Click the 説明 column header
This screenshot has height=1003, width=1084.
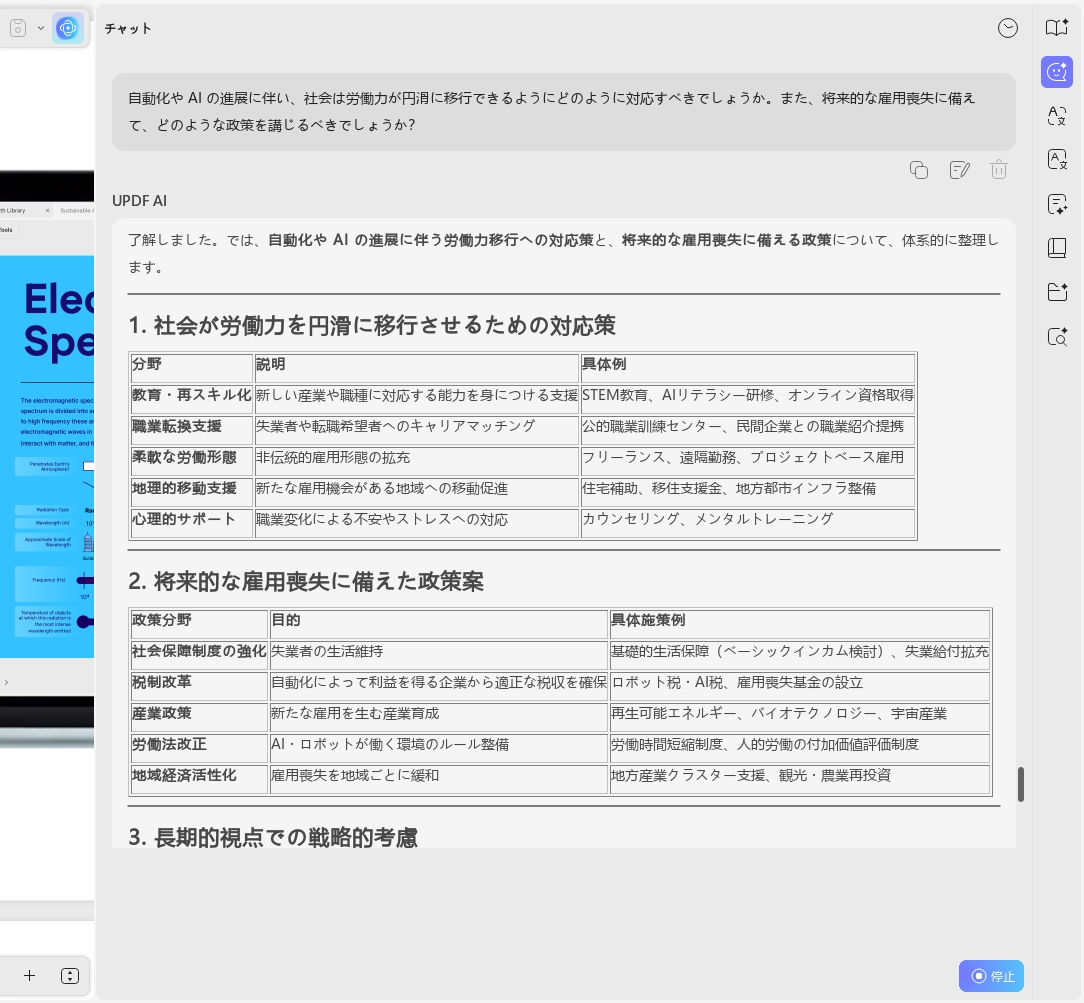416,366
